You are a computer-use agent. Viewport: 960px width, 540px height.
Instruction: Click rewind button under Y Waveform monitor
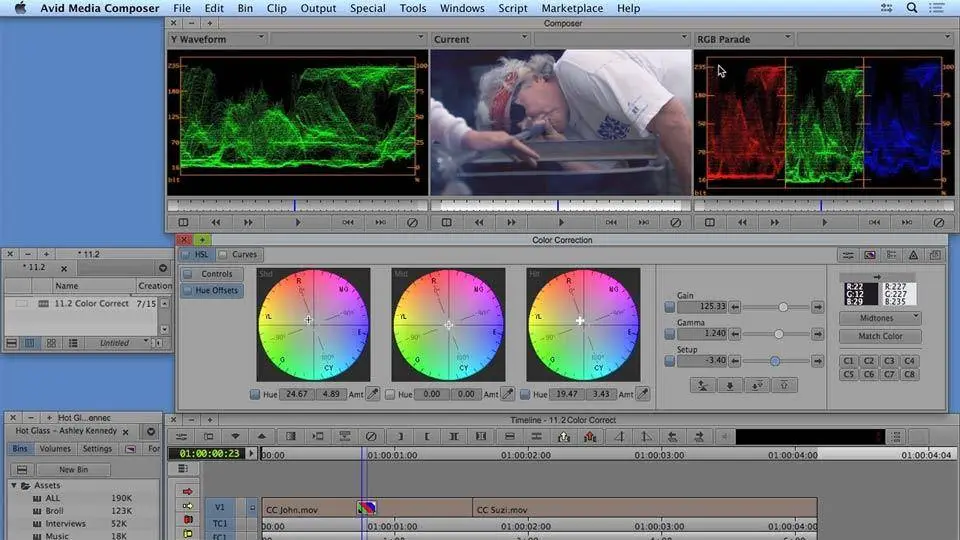point(215,223)
